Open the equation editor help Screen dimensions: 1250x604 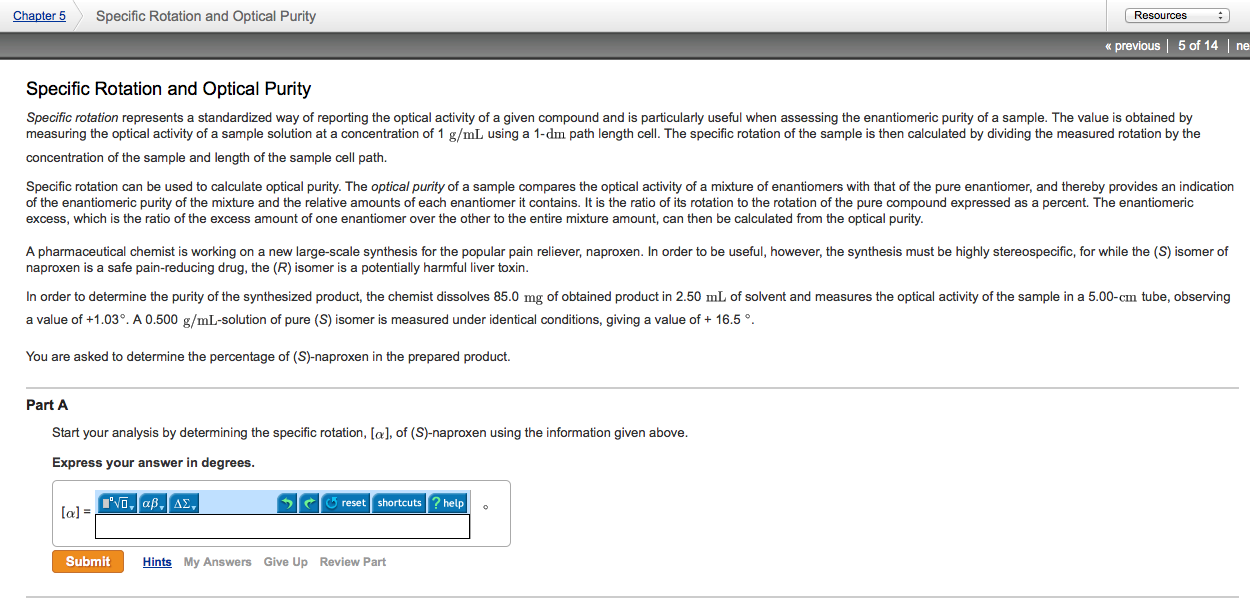(447, 503)
